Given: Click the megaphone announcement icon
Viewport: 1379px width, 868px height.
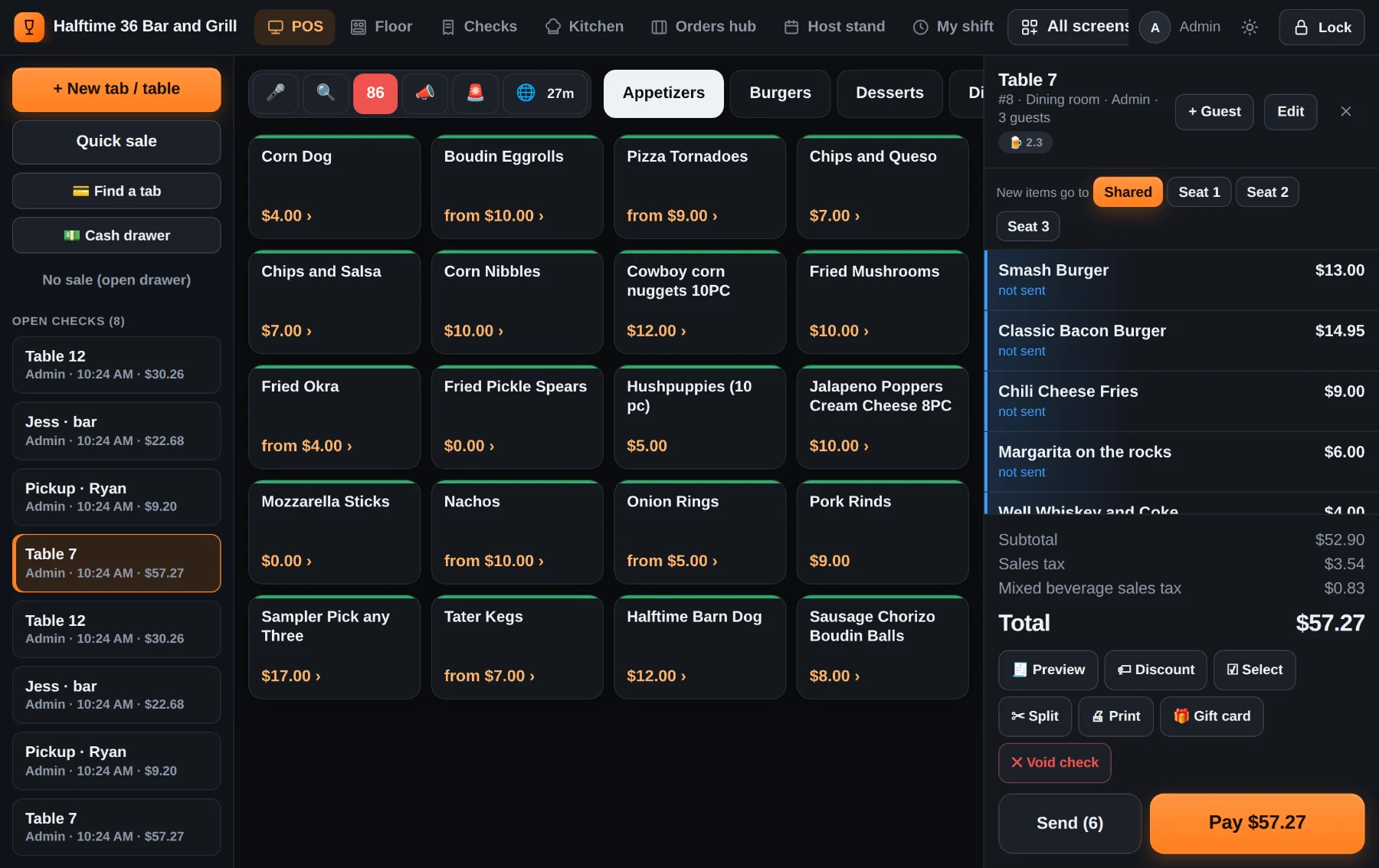Looking at the screenshot, I should [x=425, y=93].
